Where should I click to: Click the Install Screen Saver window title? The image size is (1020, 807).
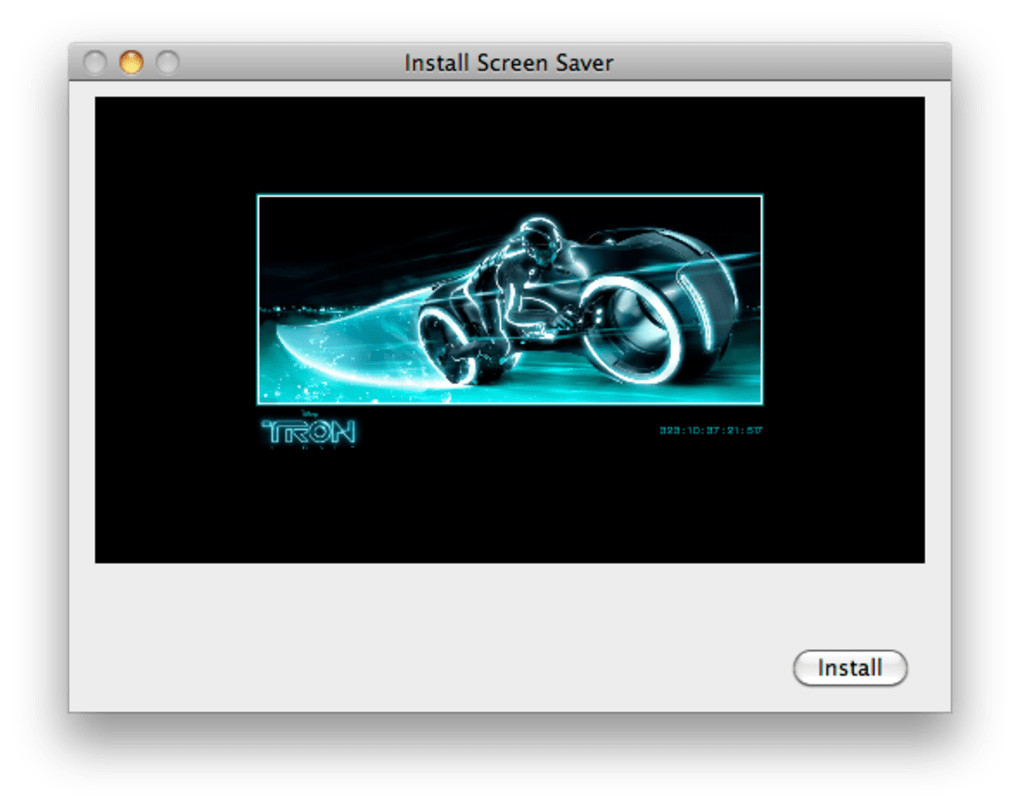509,63
